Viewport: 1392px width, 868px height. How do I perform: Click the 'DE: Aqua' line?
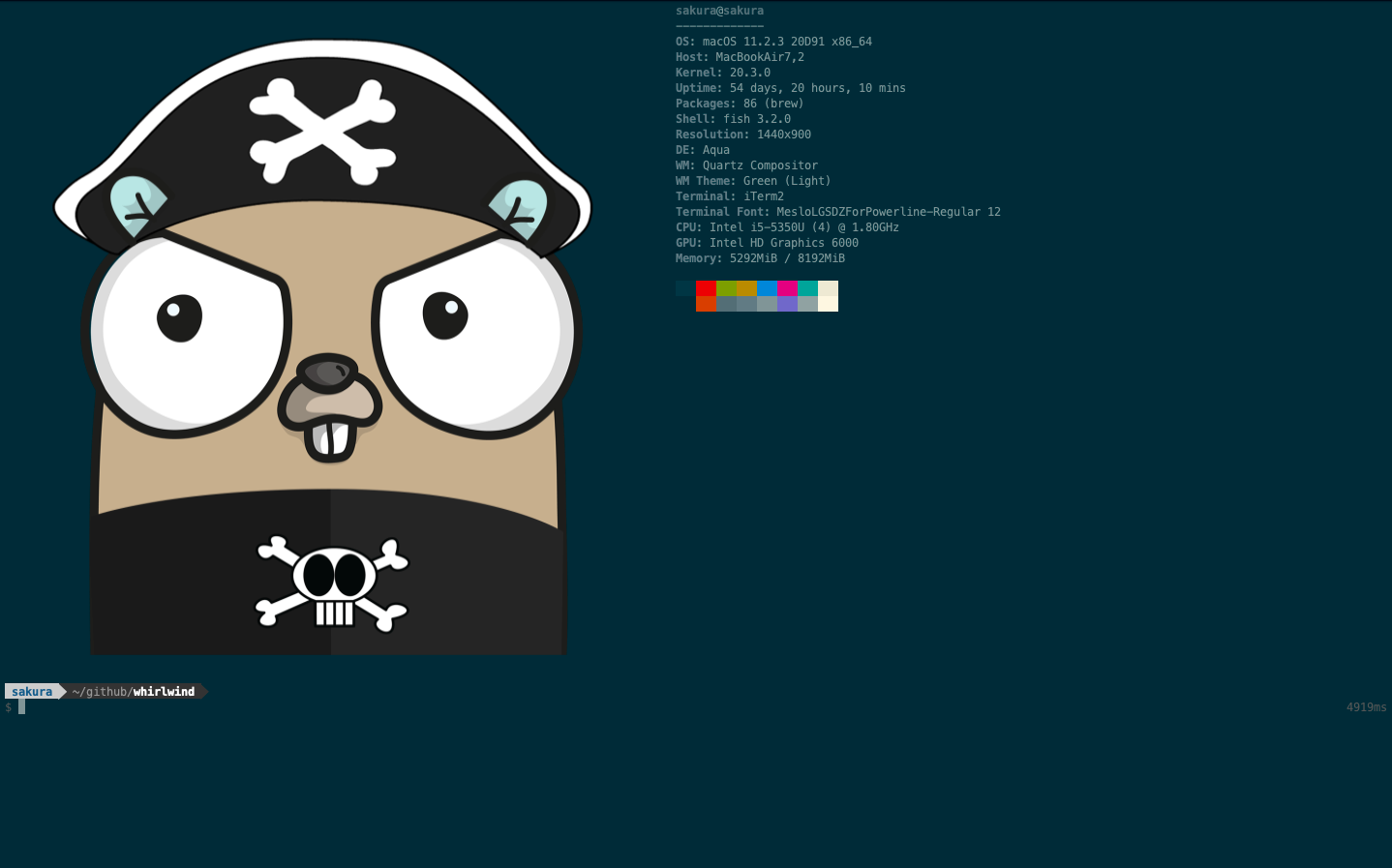pyautogui.click(x=703, y=150)
